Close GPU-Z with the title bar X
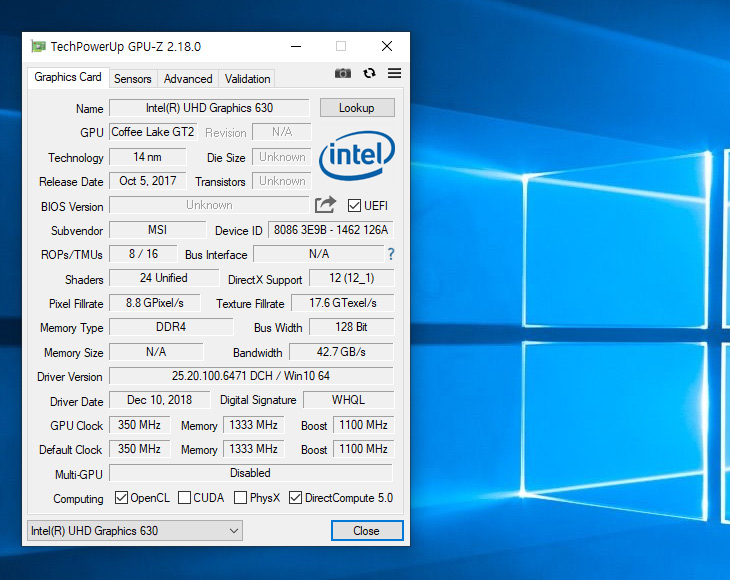 387,46
